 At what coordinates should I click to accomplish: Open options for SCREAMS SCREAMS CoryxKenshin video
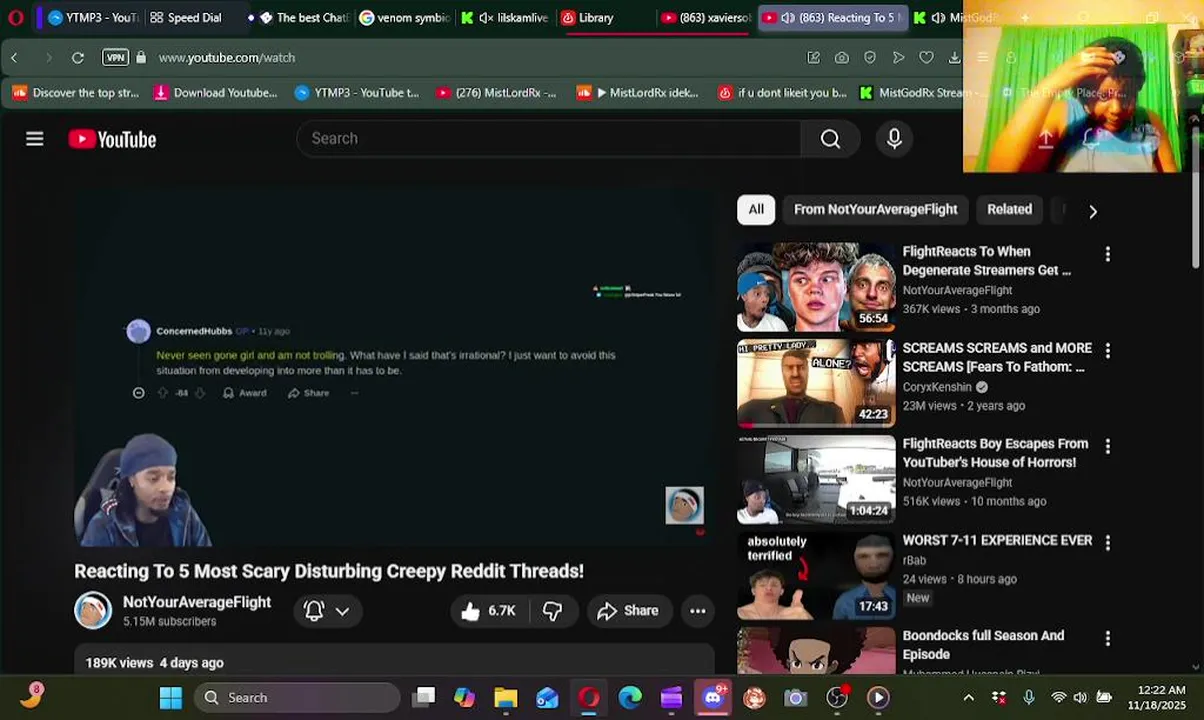click(x=1107, y=350)
